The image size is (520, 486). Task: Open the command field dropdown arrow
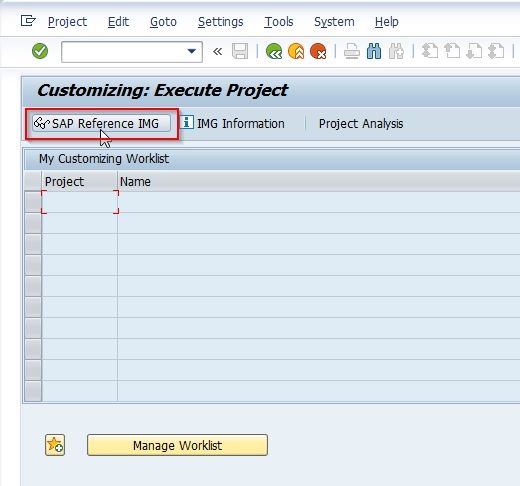tap(192, 51)
